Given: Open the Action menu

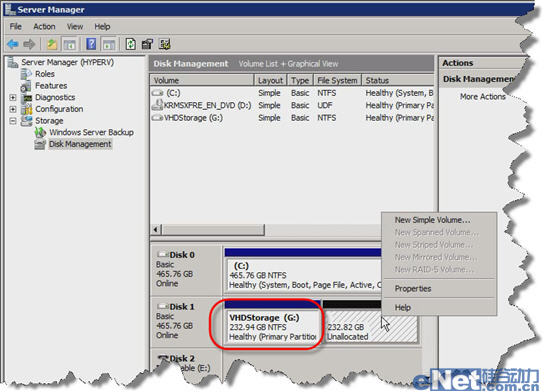Looking at the screenshot, I should 44,26.
